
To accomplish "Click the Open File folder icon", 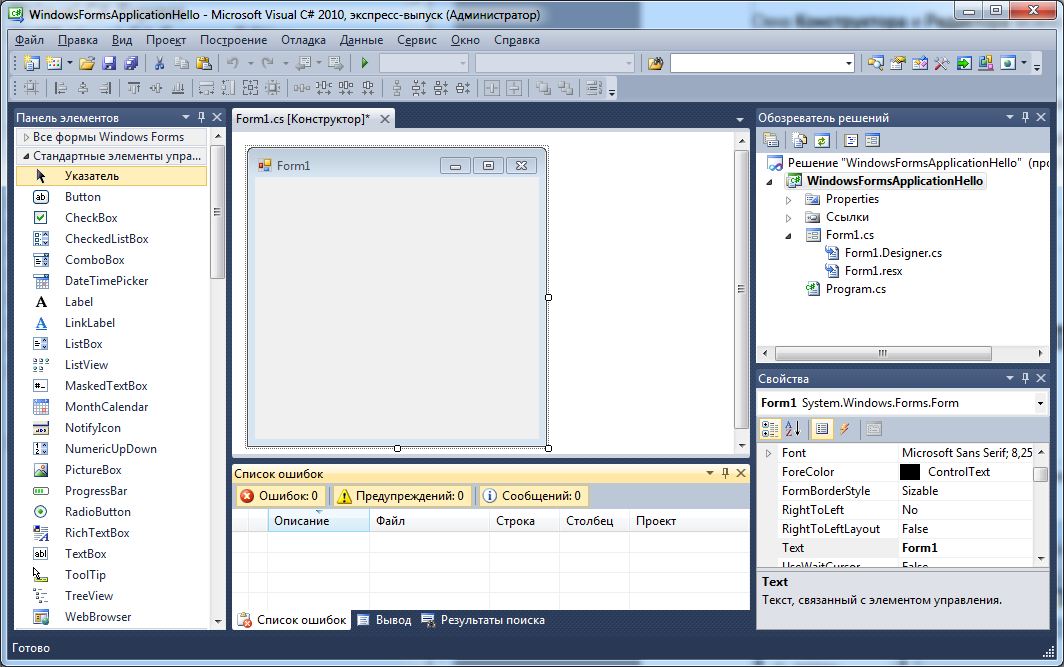I will pos(86,63).
